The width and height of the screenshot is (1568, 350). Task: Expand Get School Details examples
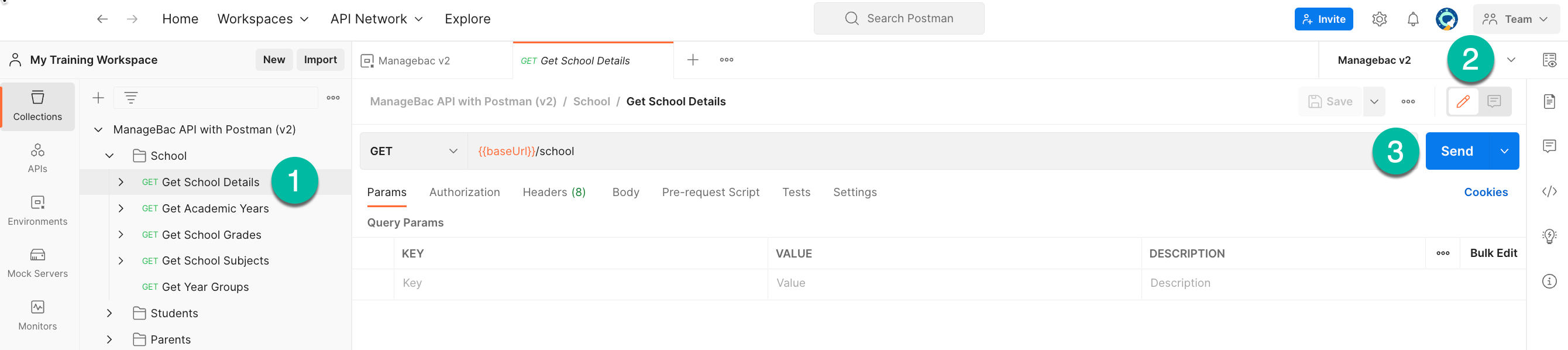(121, 182)
